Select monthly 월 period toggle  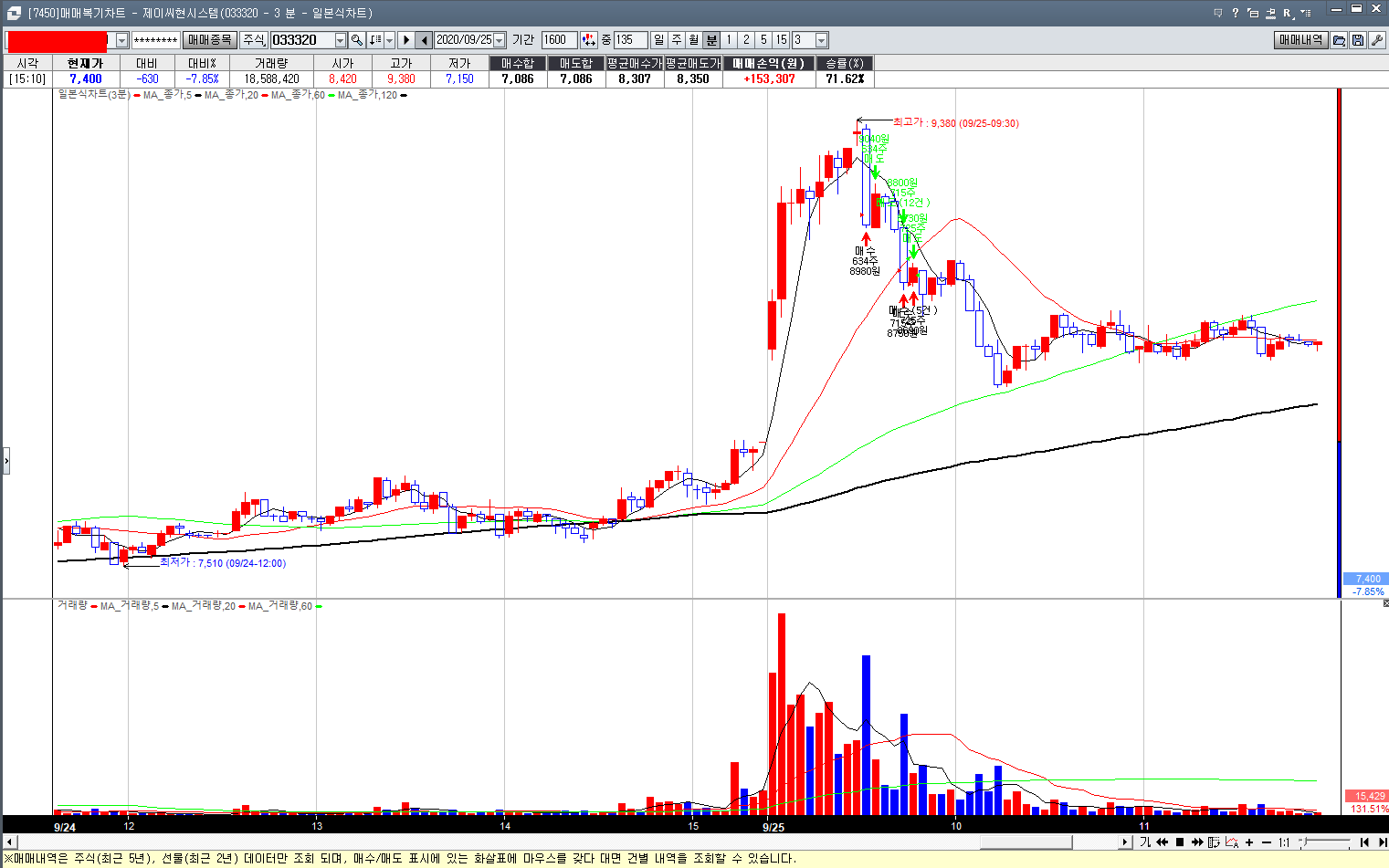click(693, 40)
